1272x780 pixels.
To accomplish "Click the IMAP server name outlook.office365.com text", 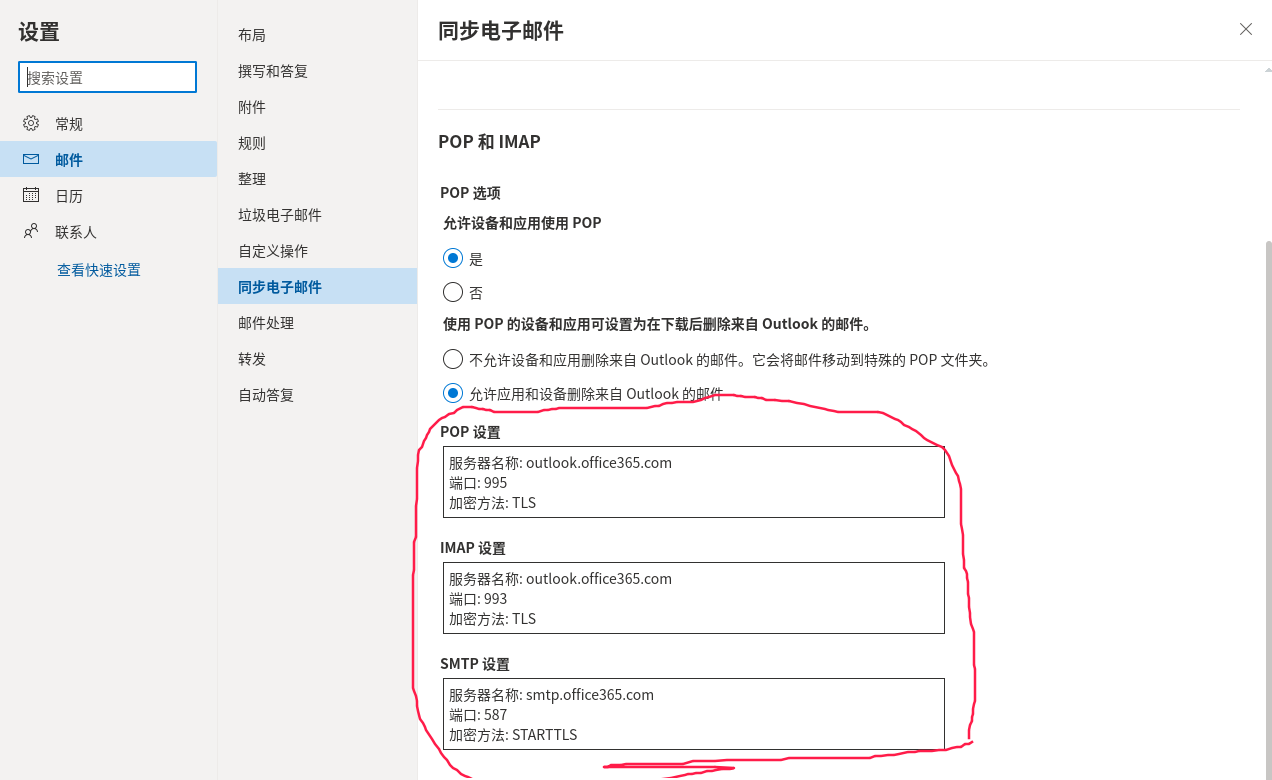I will pos(599,579).
